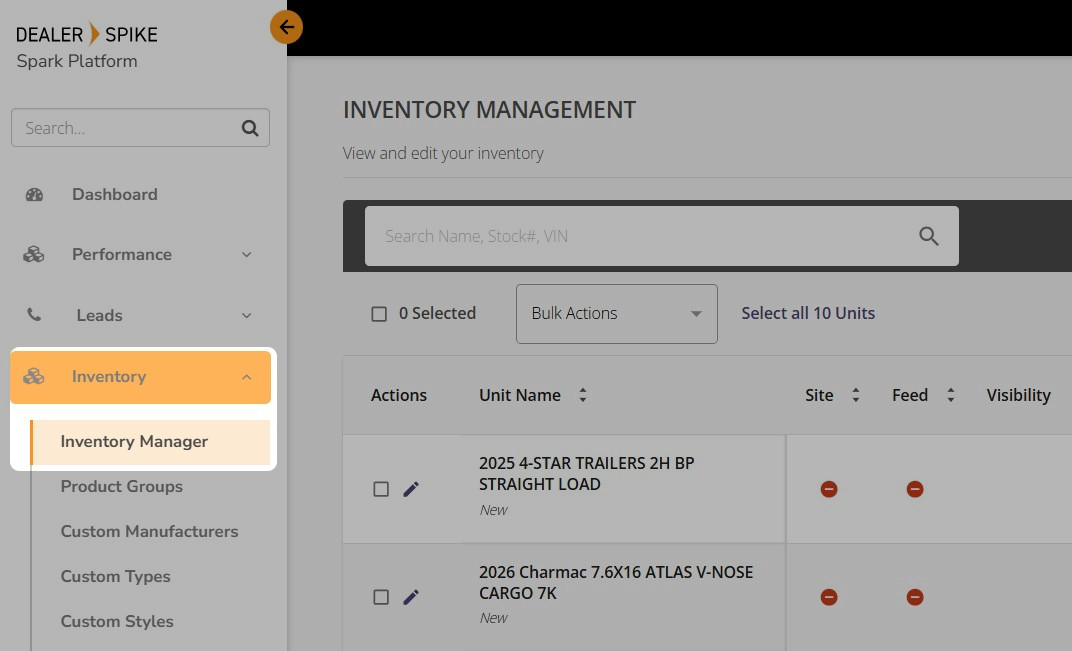Click the inventory search magnifier icon
This screenshot has width=1072, height=651.
pos(928,236)
